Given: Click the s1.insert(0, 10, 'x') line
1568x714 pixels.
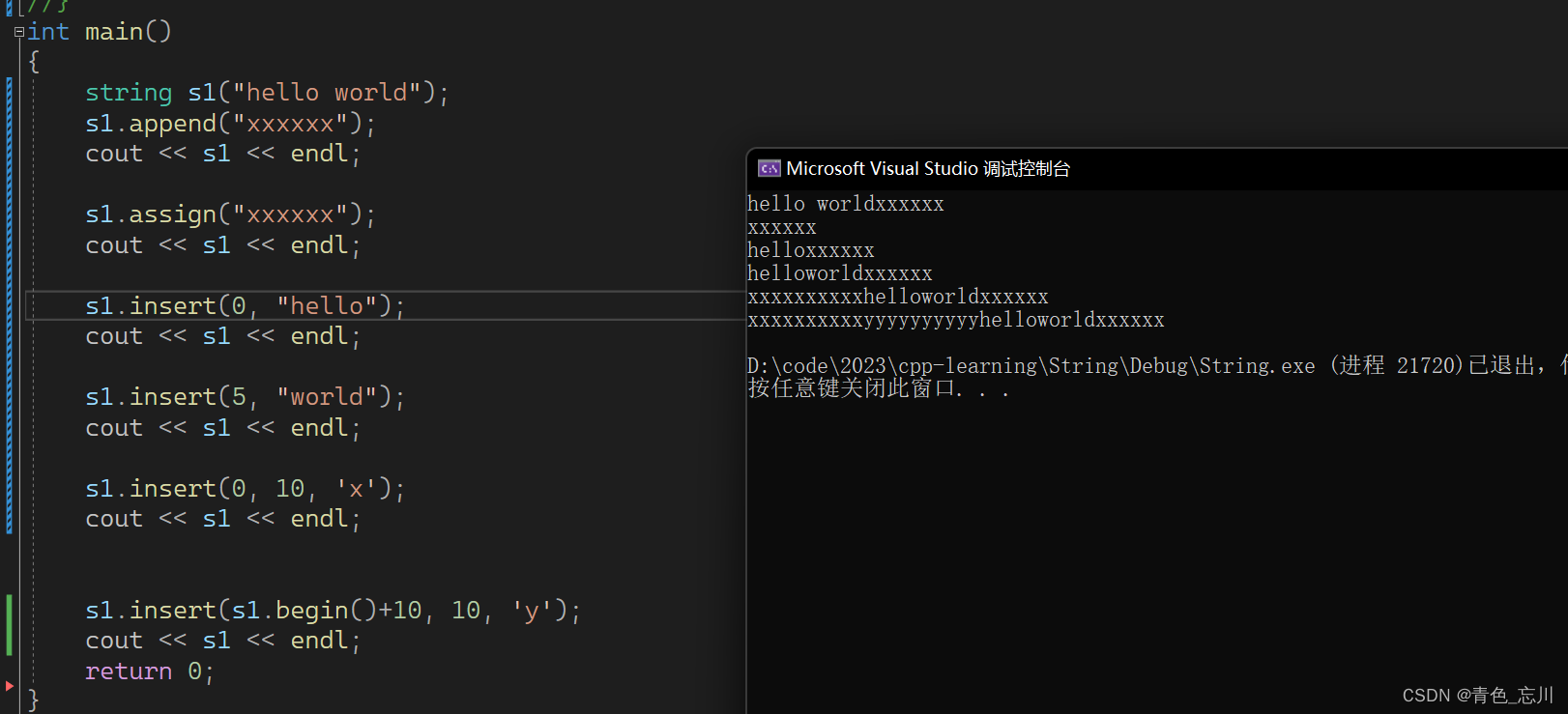Looking at the screenshot, I should (245, 489).
